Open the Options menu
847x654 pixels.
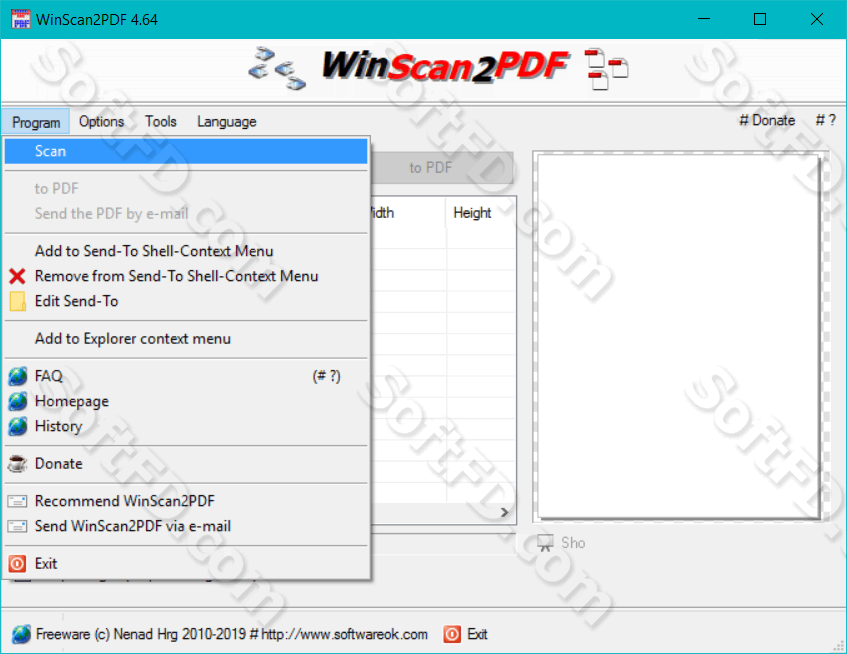coord(102,122)
